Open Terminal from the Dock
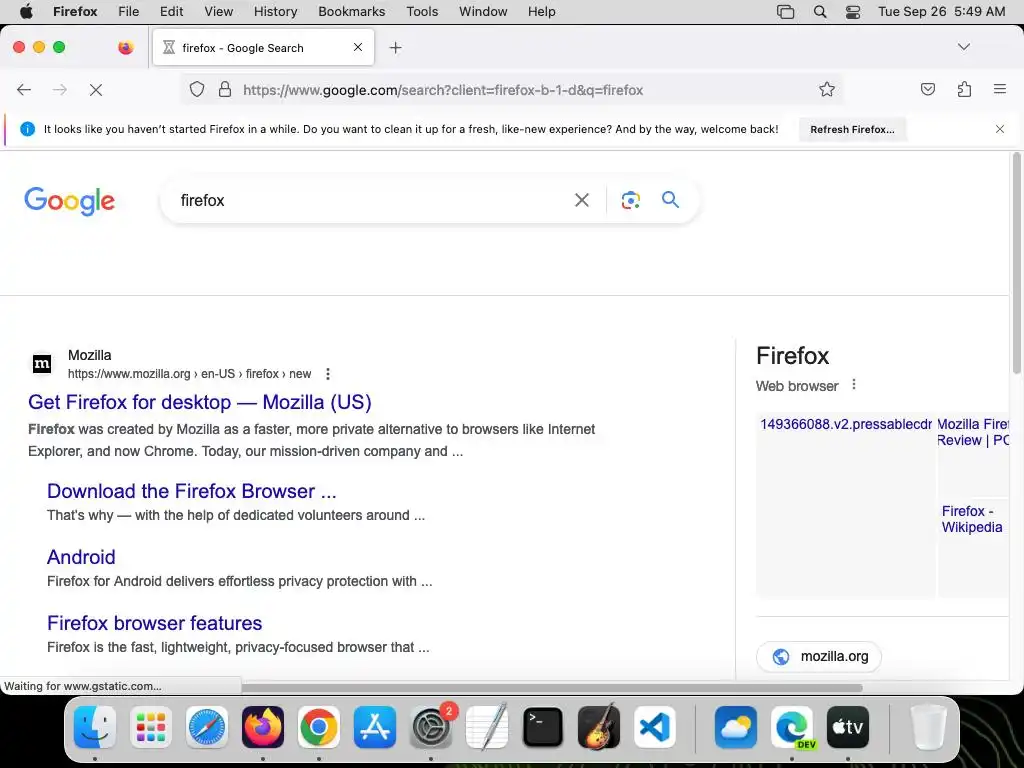 (543, 727)
